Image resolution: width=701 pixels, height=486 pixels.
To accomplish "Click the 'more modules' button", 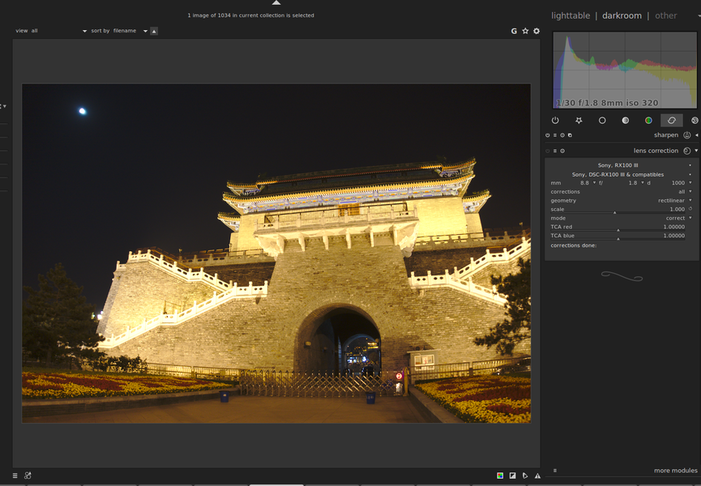I will click(x=675, y=470).
